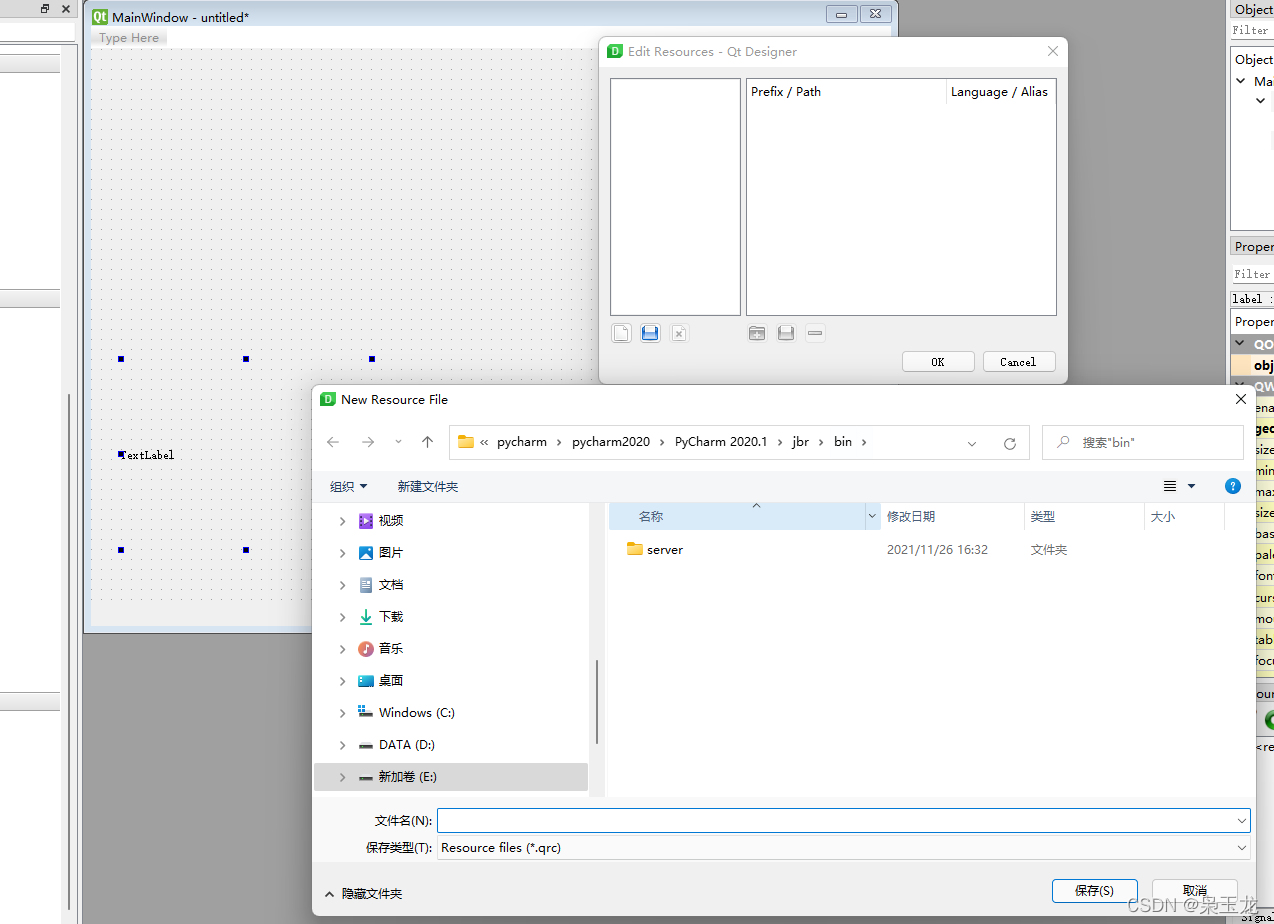1274x924 pixels.
Task: Click the pycharm breadcrumb segment
Action: click(x=522, y=441)
